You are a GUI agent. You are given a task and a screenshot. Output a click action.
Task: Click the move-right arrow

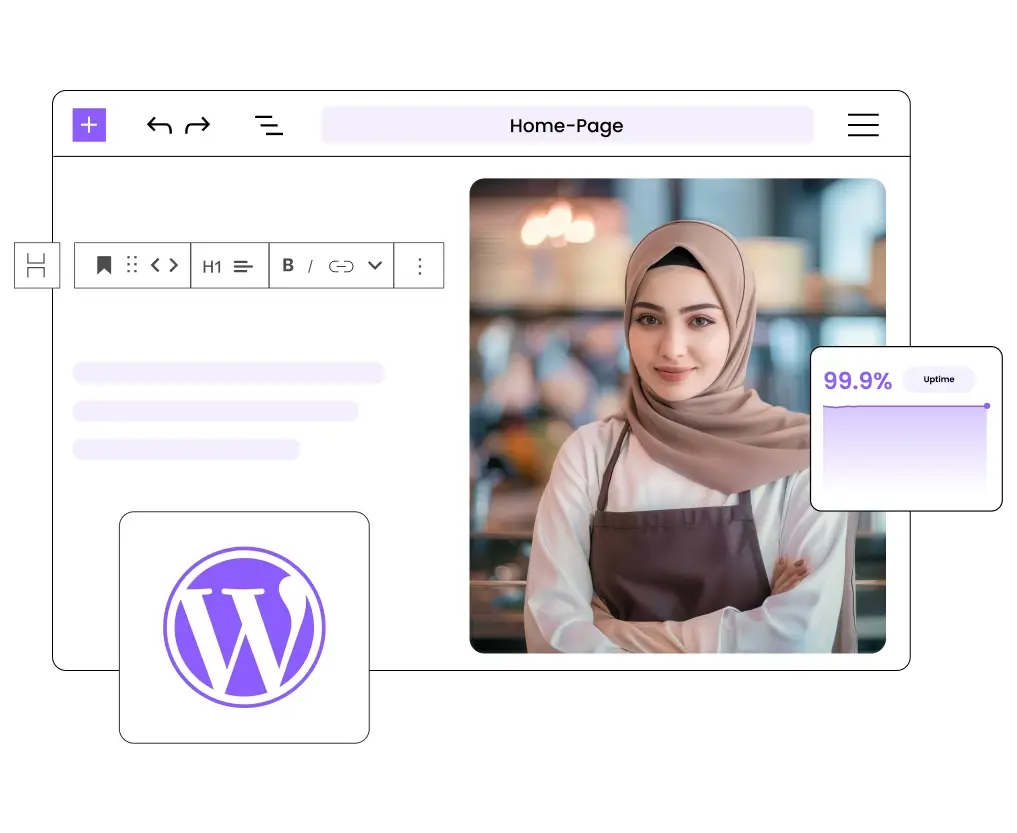tap(173, 265)
